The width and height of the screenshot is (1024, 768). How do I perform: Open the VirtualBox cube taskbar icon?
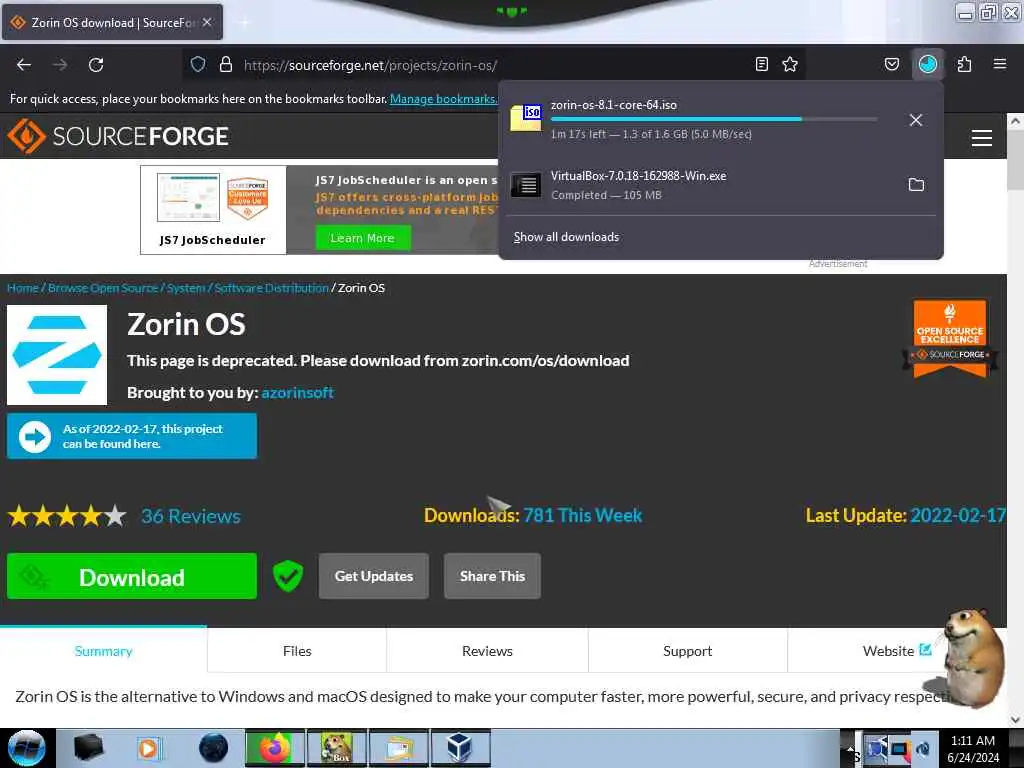click(x=460, y=748)
